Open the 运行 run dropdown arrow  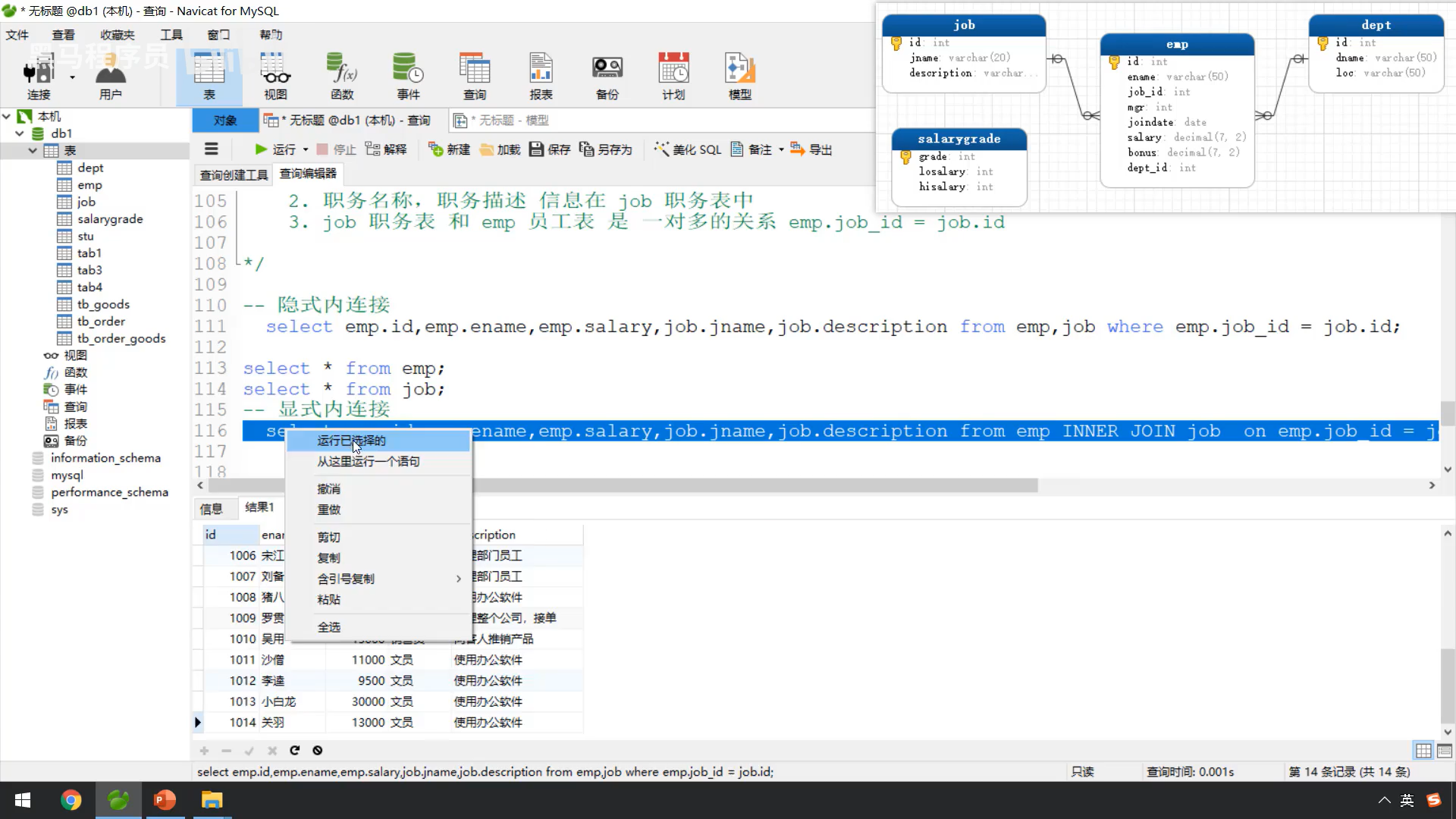pyautogui.click(x=306, y=150)
